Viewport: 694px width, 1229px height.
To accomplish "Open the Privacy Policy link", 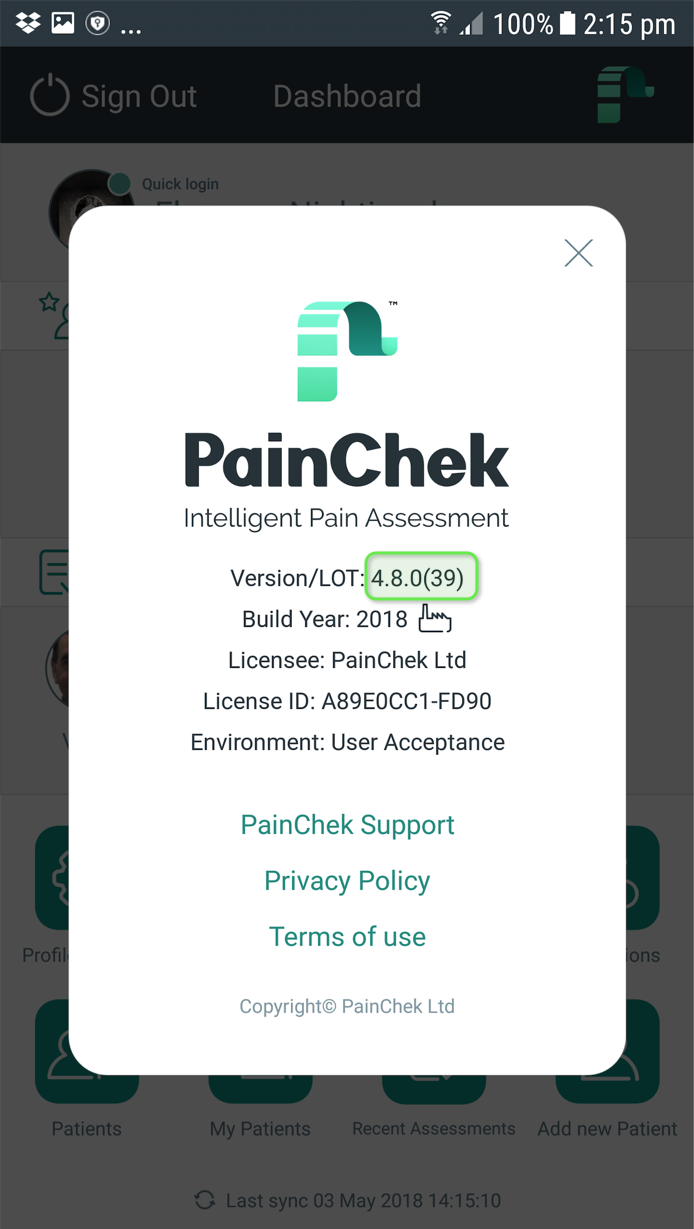I will (347, 881).
